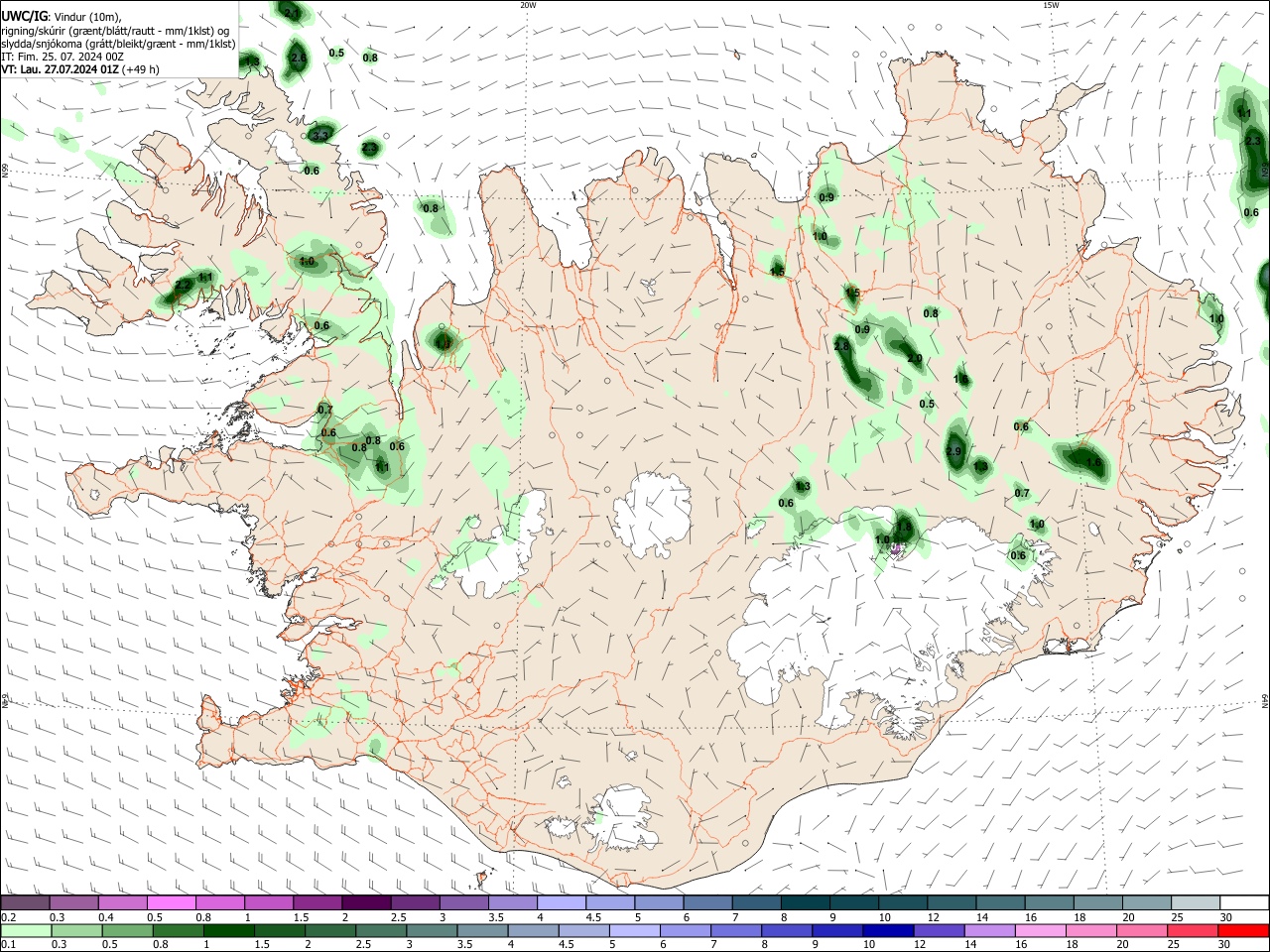Select the 2.6 precipitation value offshore northwest

point(298,58)
